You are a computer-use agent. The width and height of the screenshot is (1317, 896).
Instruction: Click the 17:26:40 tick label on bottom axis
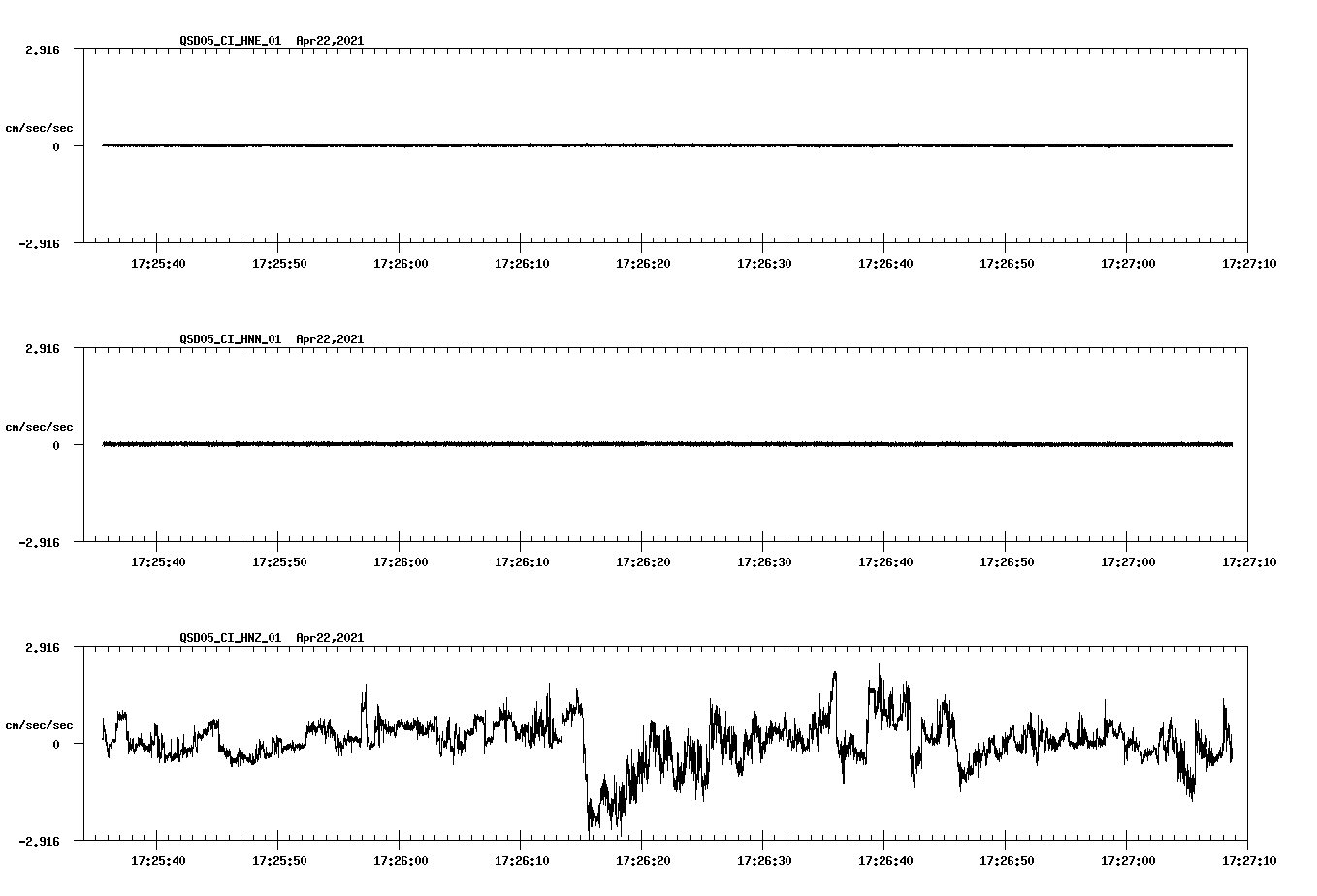pyautogui.click(x=886, y=859)
